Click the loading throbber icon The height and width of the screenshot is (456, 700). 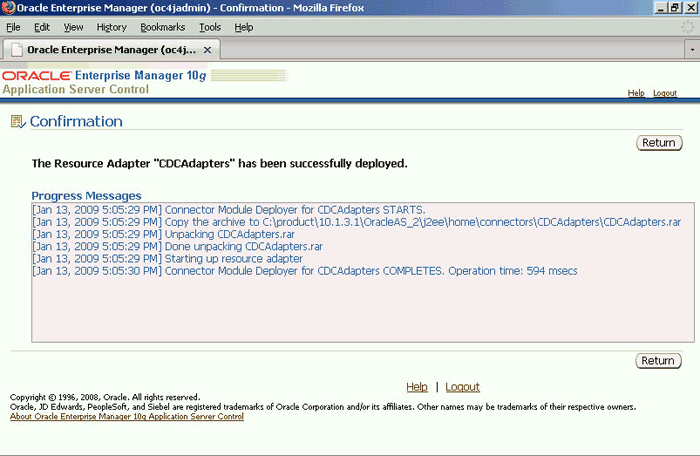(687, 27)
